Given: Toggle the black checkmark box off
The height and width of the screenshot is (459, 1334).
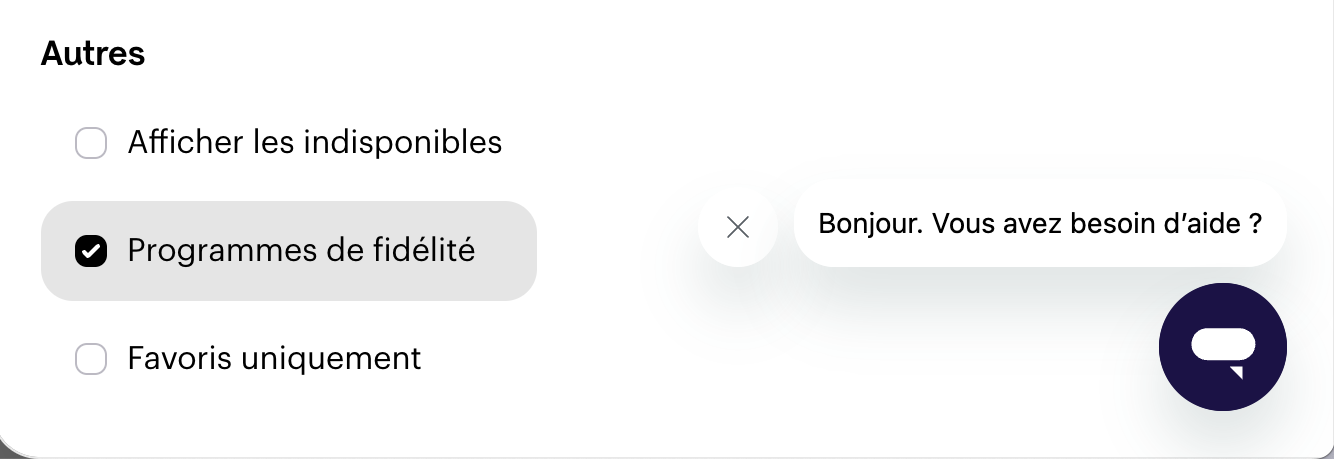Looking at the screenshot, I should tap(91, 251).
